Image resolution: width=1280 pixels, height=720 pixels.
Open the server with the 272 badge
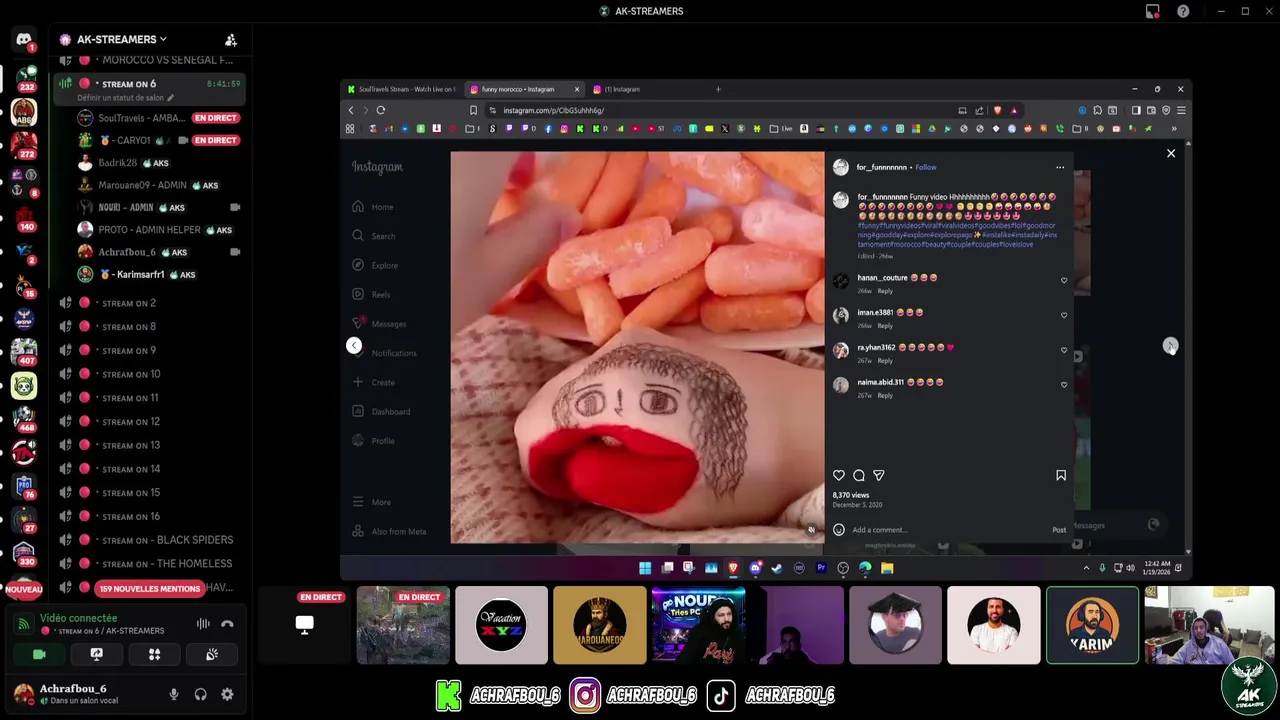click(24, 146)
